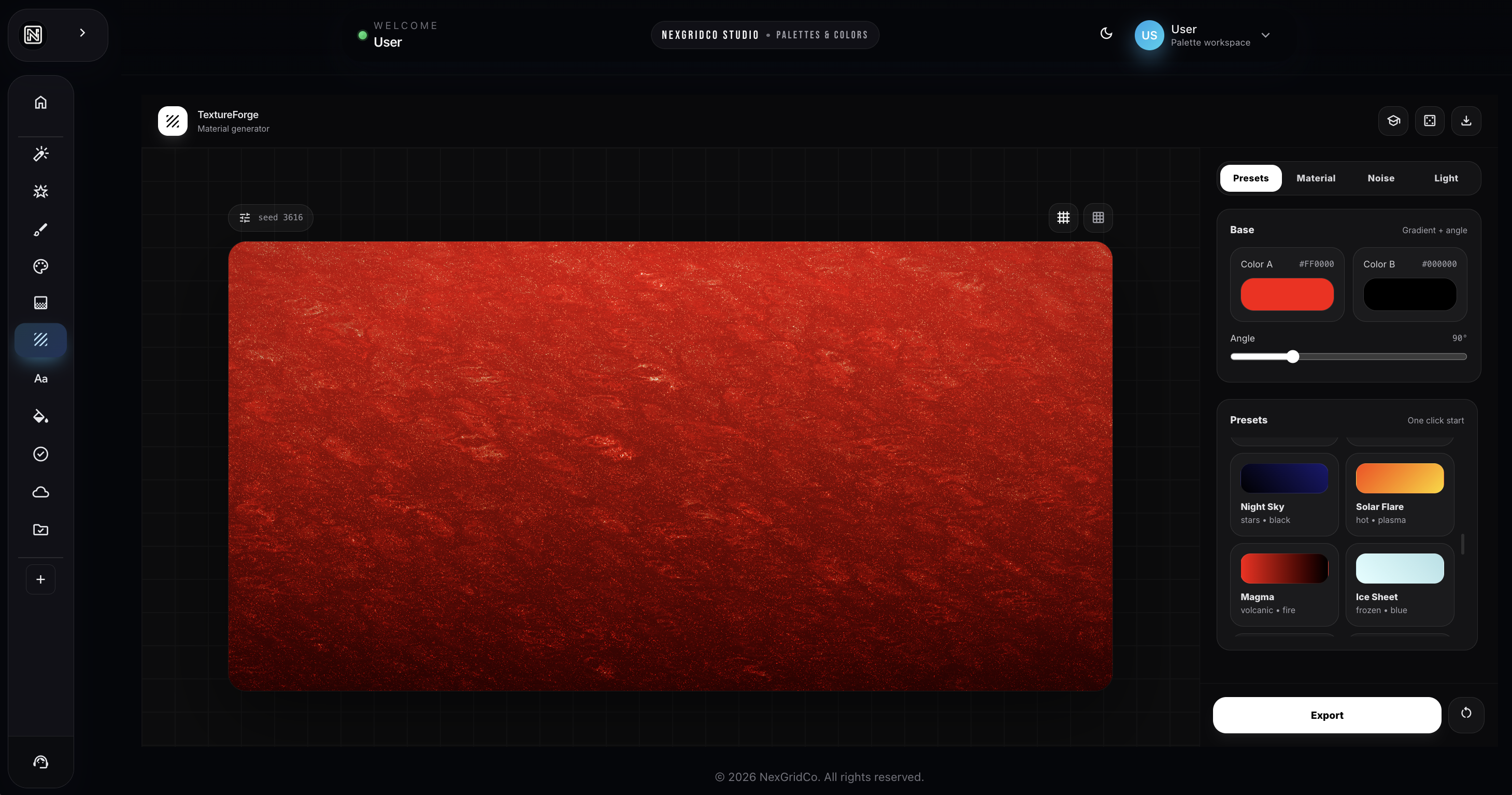The height and width of the screenshot is (795, 1512).
Task: Open Color A red swatch
Action: pos(1287,294)
